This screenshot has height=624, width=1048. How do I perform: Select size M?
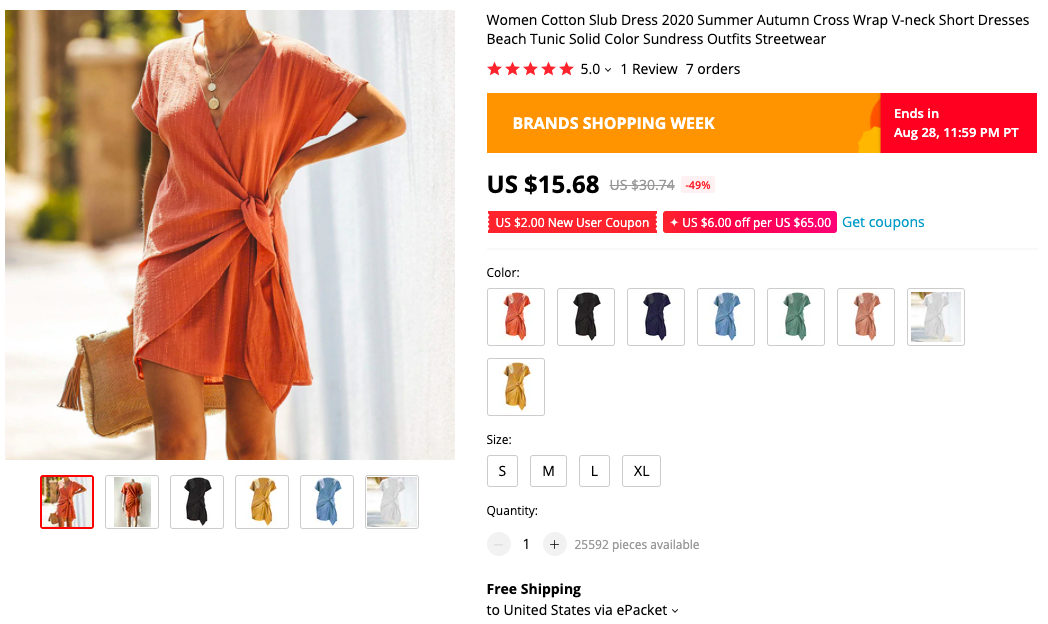pos(548,470)
